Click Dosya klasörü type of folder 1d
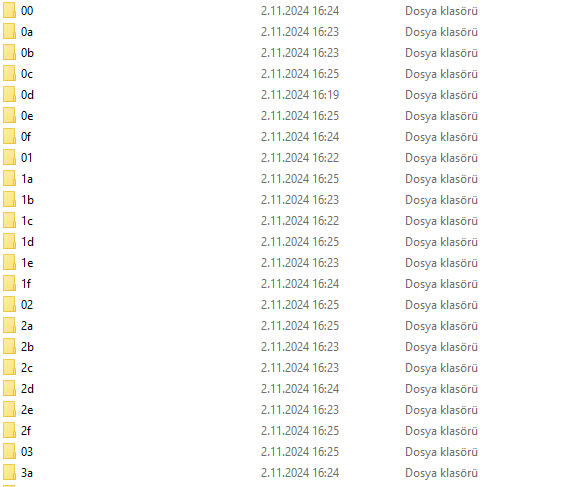 (x=441, y=242)
